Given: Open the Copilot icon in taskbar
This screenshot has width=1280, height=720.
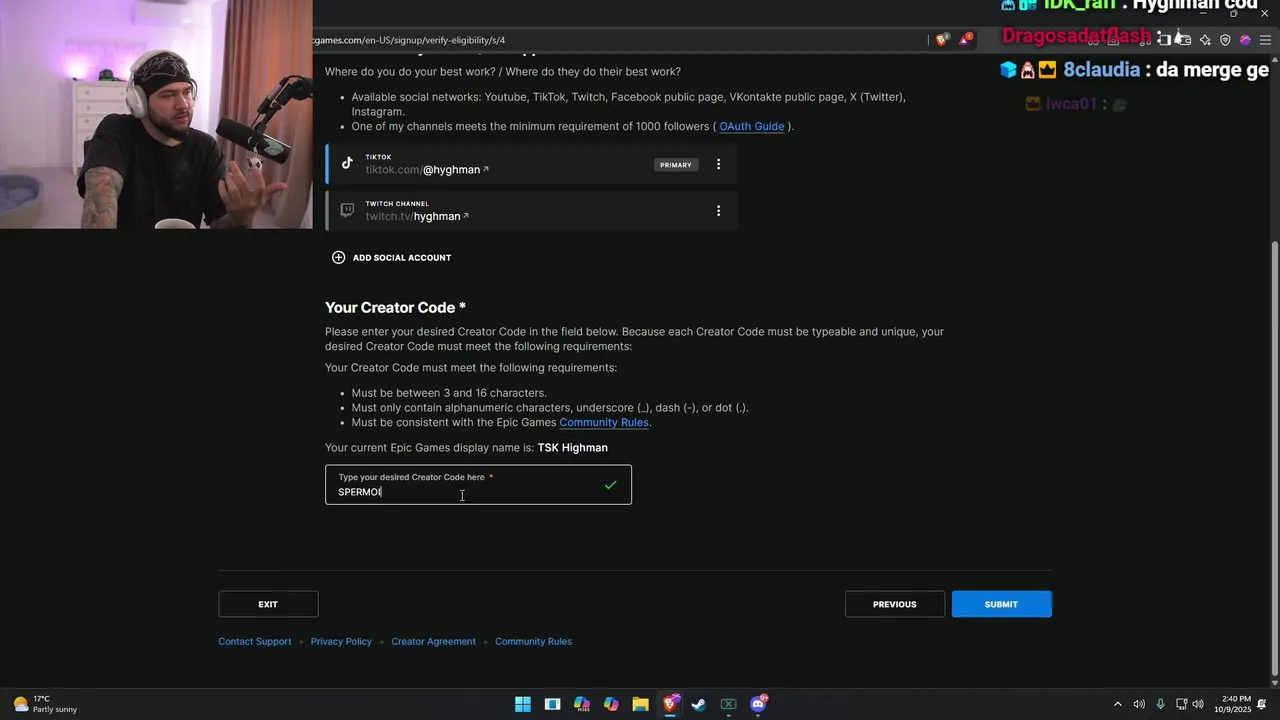Looking at the screenshot, I should pos(611,704).
